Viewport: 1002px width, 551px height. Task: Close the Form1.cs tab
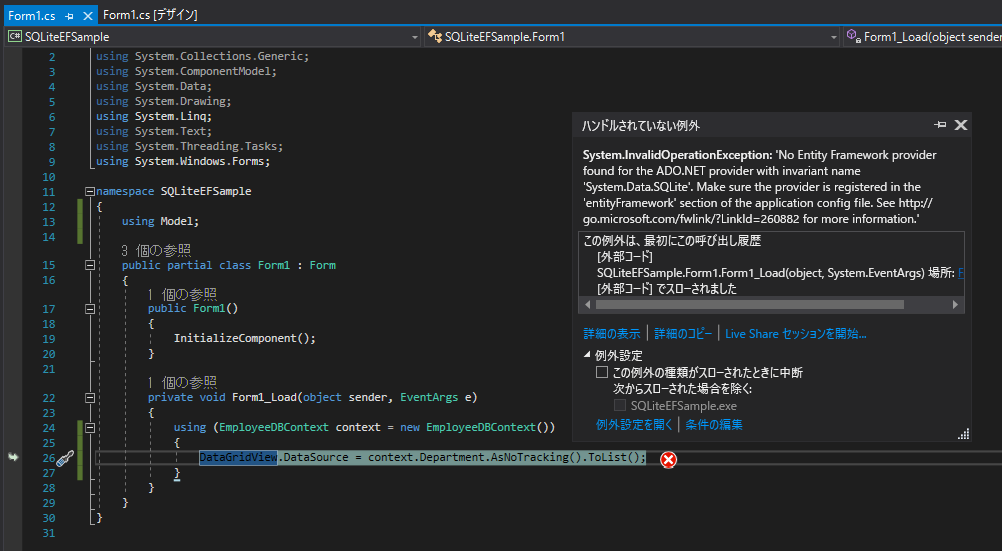tap(88, 16)
